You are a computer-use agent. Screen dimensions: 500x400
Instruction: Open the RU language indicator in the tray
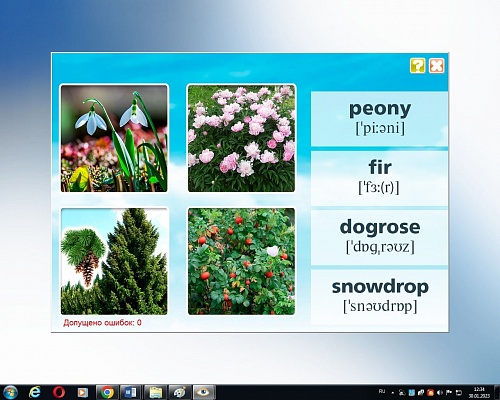click(382, 391)
